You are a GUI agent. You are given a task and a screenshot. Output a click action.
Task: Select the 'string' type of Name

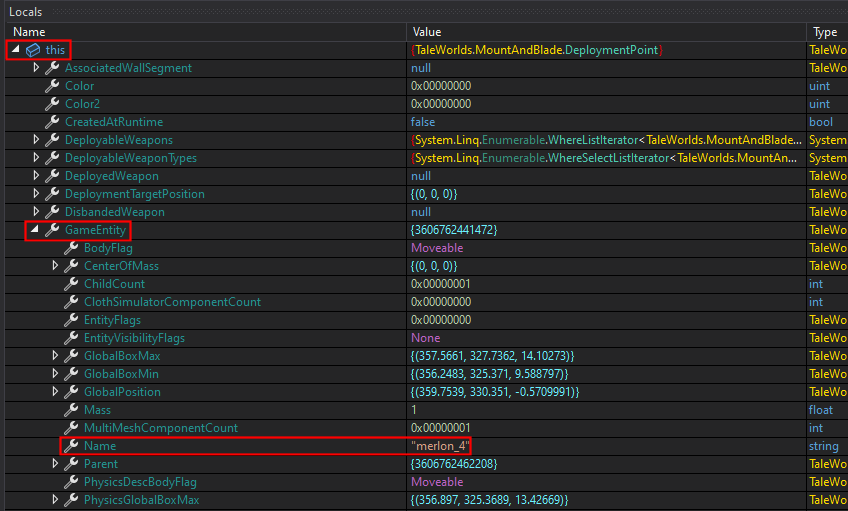[x=824, y=446]
